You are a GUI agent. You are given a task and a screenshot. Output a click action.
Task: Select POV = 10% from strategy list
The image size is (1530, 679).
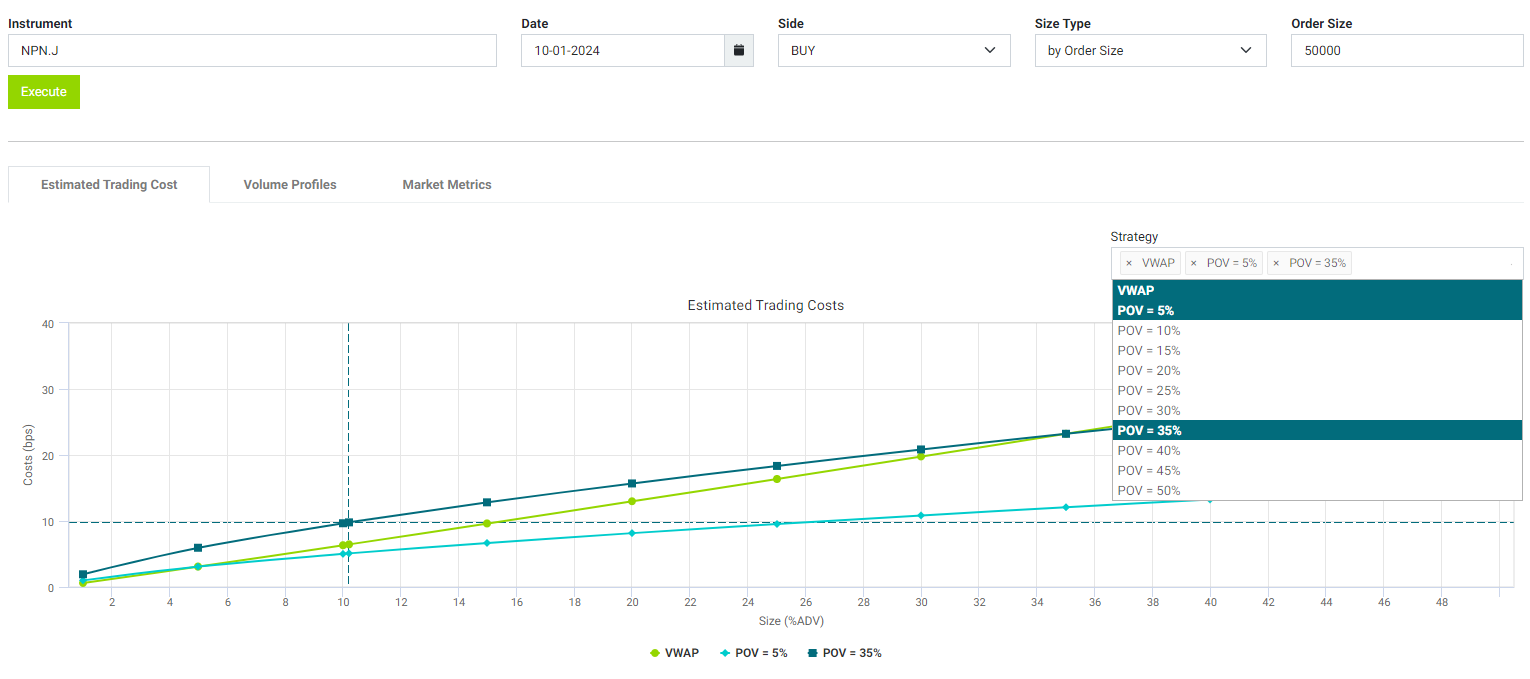click(x=1148, y=330)
